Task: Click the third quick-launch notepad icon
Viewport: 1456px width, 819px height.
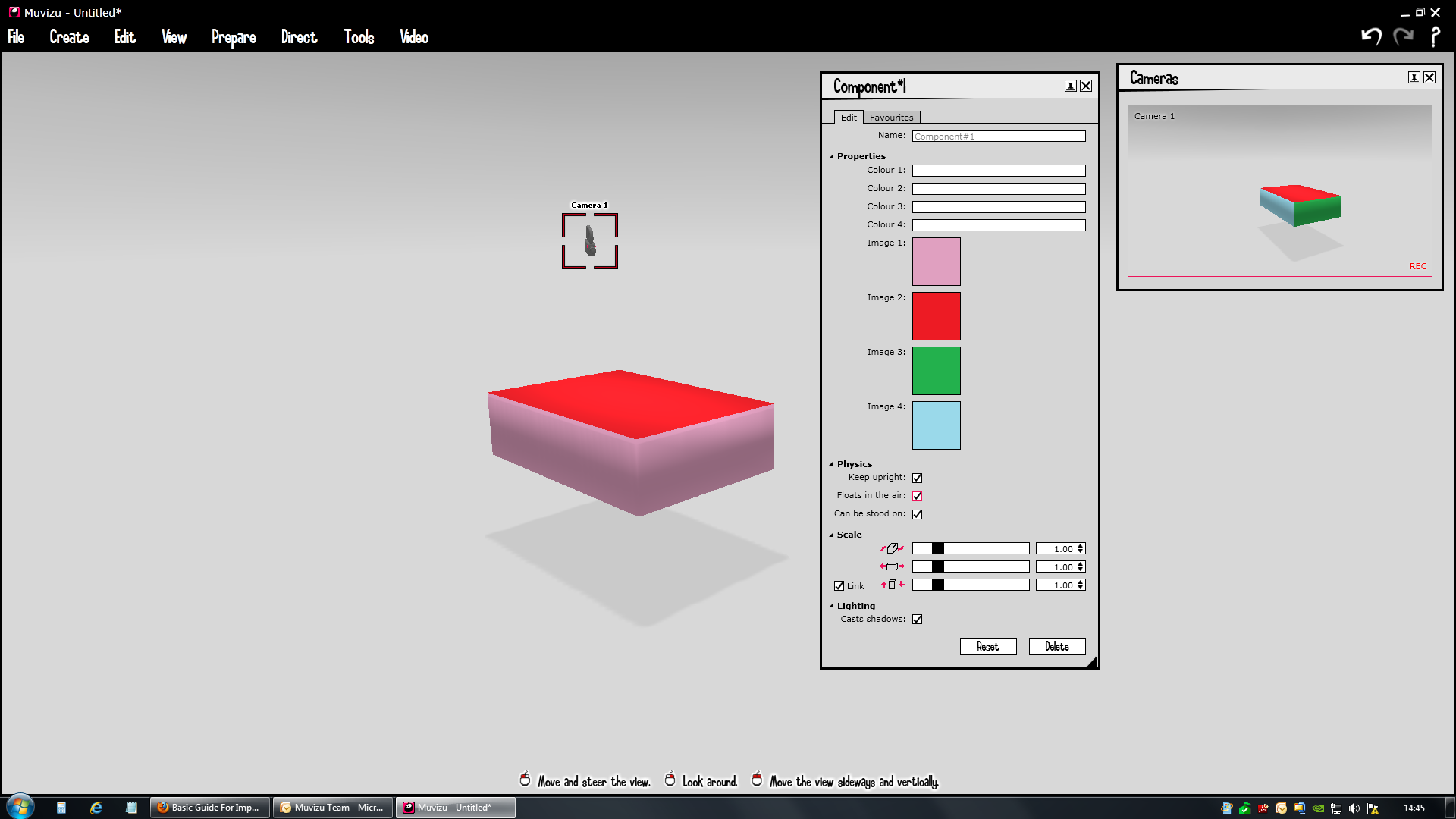Action: tap(131, 808)
